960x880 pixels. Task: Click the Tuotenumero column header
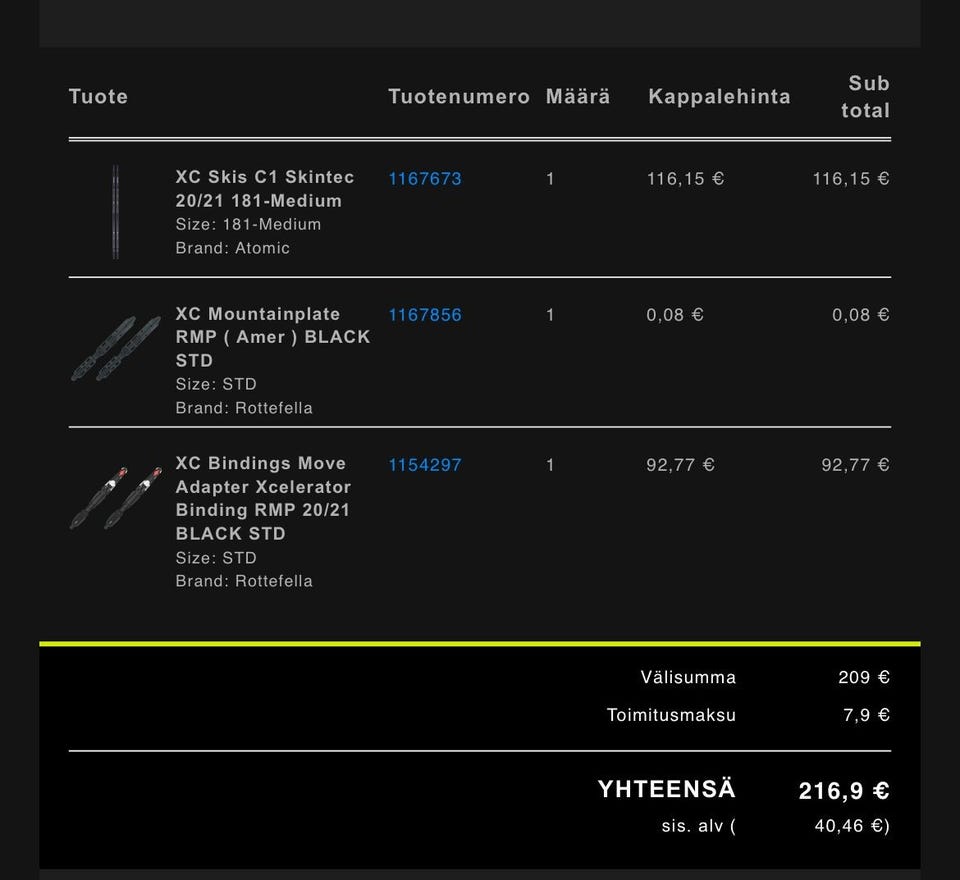coord(459,97)
